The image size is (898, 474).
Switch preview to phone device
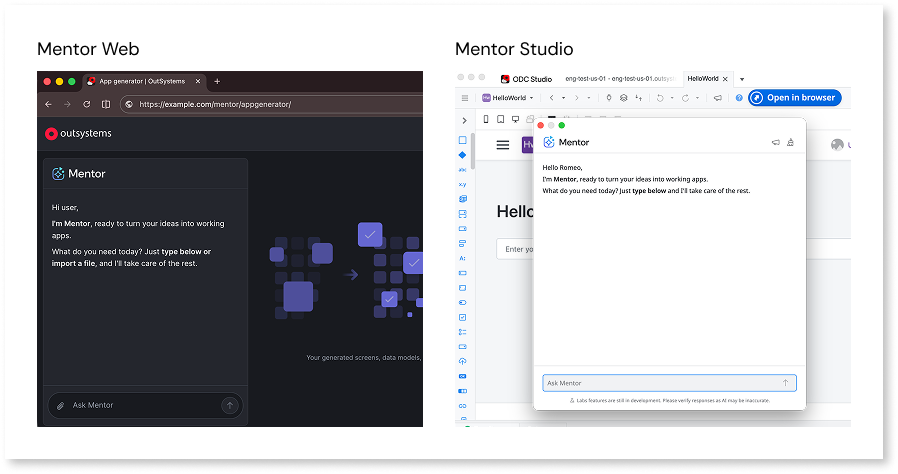tap(486, 119)
